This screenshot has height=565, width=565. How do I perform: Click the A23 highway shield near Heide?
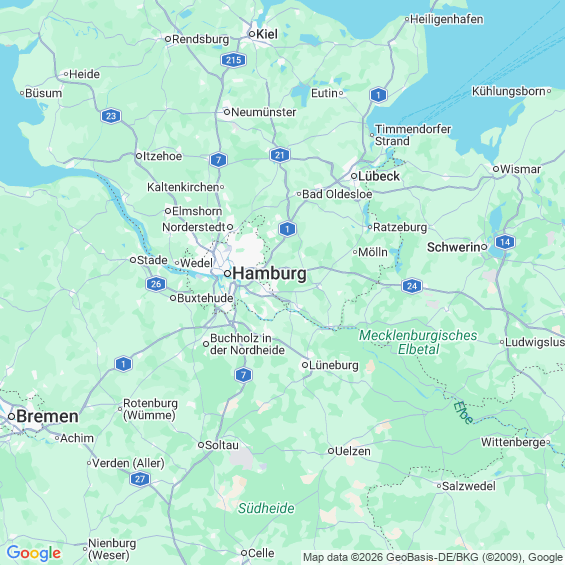(x=111, y=116)
